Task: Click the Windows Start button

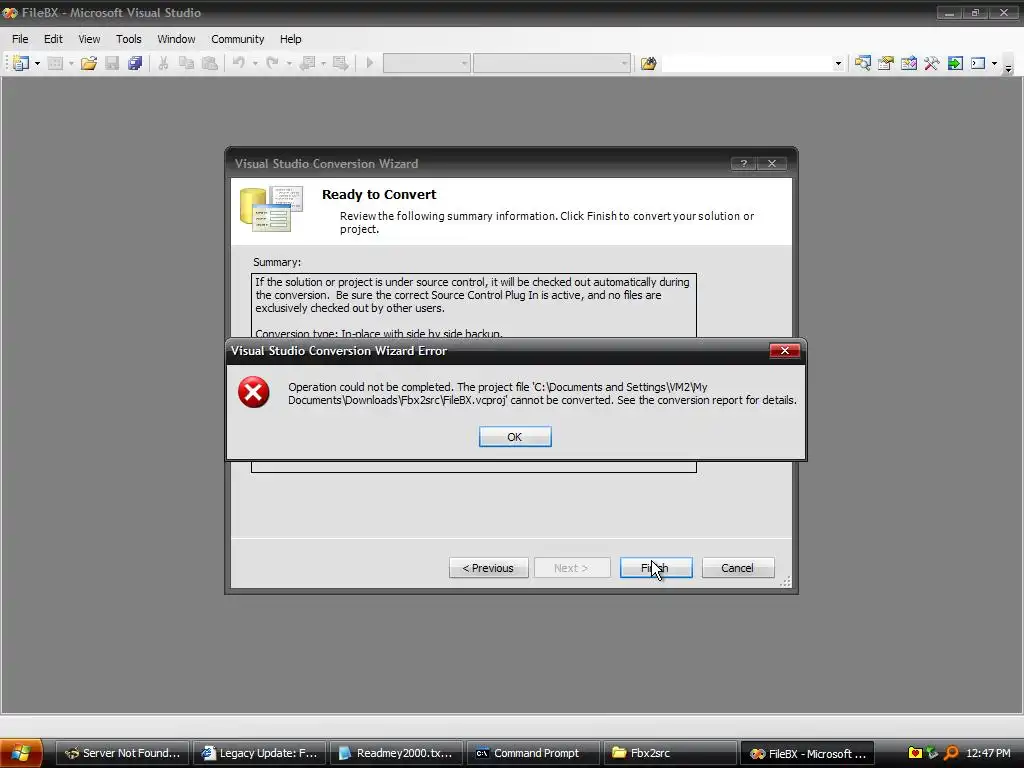Action: pos(21,753)
